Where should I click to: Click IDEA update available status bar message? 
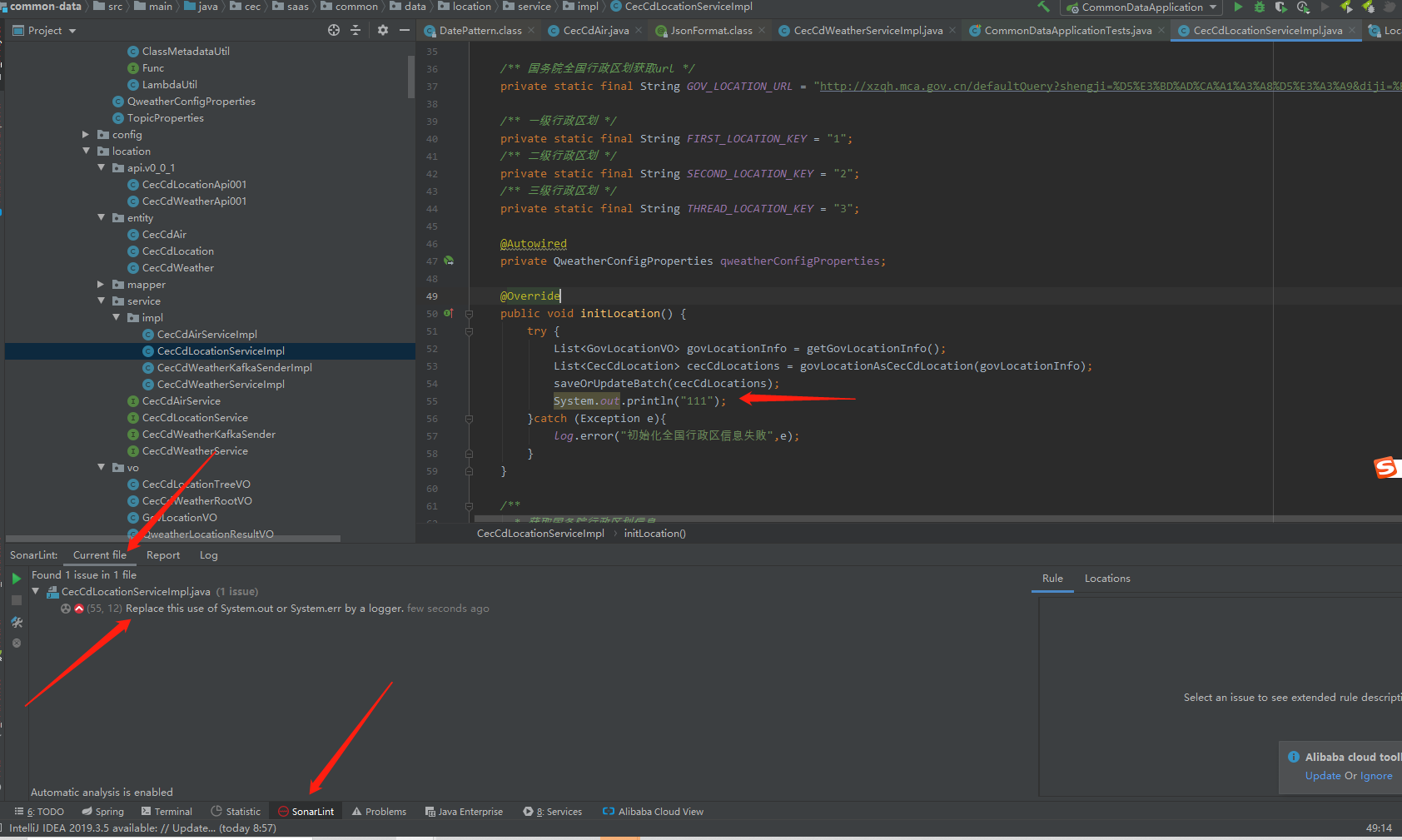click(142, 828)
